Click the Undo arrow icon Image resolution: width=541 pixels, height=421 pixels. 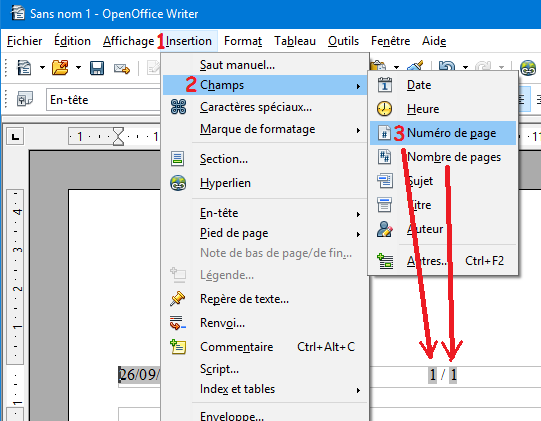[x=447, y=66]
